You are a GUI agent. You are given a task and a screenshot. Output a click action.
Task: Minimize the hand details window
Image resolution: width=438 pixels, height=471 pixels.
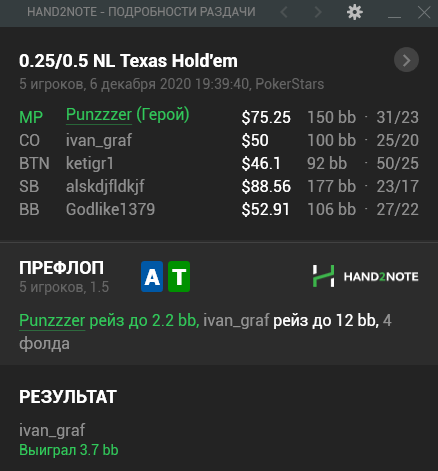394,13
